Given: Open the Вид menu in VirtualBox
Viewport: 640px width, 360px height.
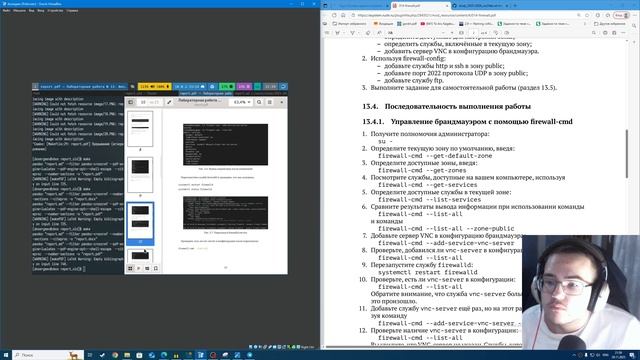Looking at the screenshot, I should (x=31, y=10).
